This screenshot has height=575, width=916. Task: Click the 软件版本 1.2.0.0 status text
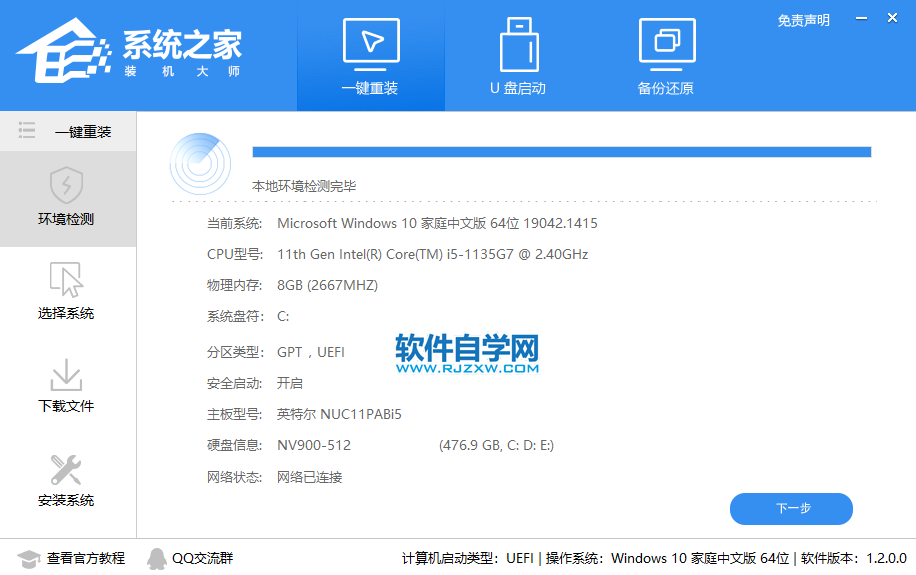click(x=853, y=559)
